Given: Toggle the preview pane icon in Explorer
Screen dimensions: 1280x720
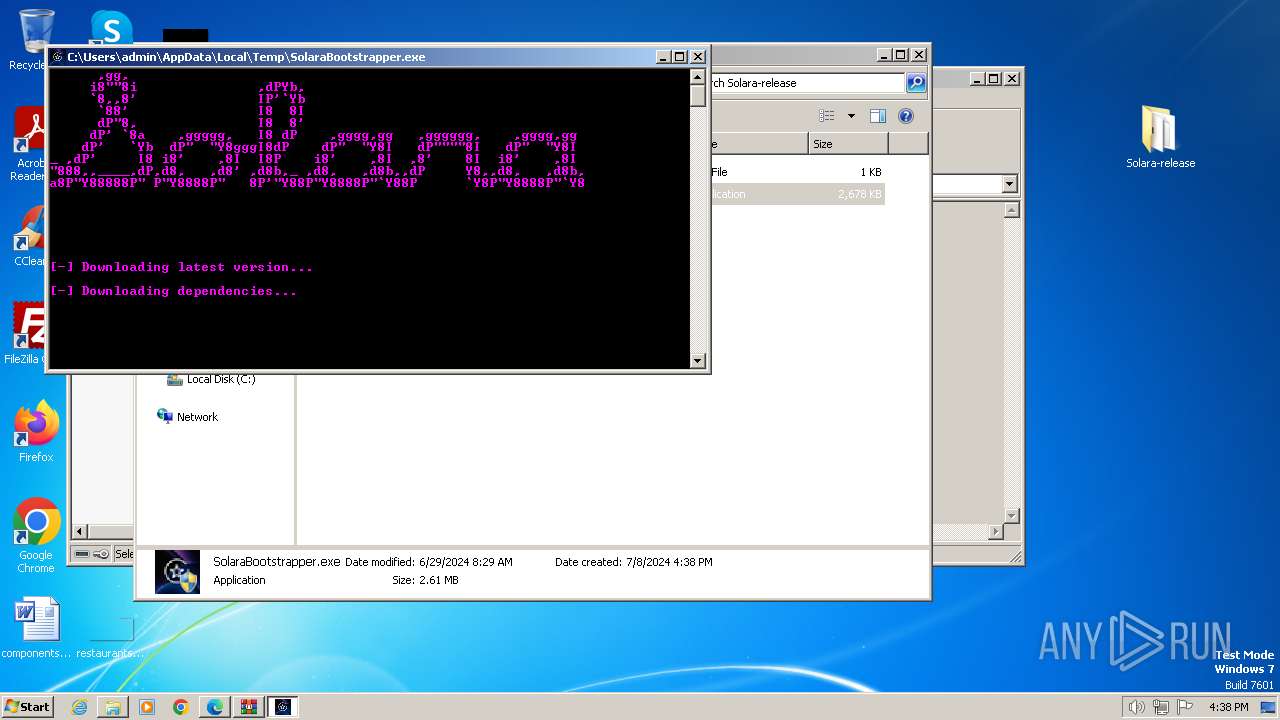Looking at the screenshot, I should click(x=877, y=116).
